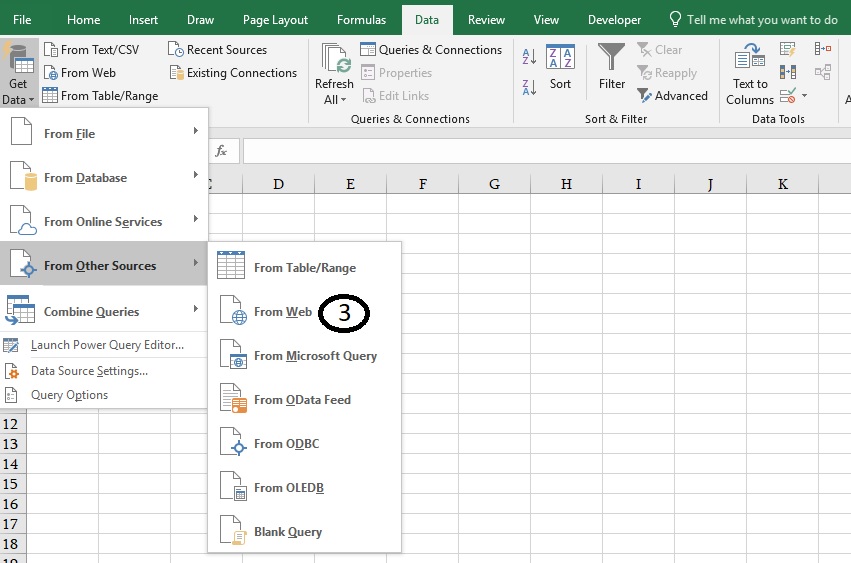851x563 pixels.
Task: Select row 16 header
Action: 12,504
